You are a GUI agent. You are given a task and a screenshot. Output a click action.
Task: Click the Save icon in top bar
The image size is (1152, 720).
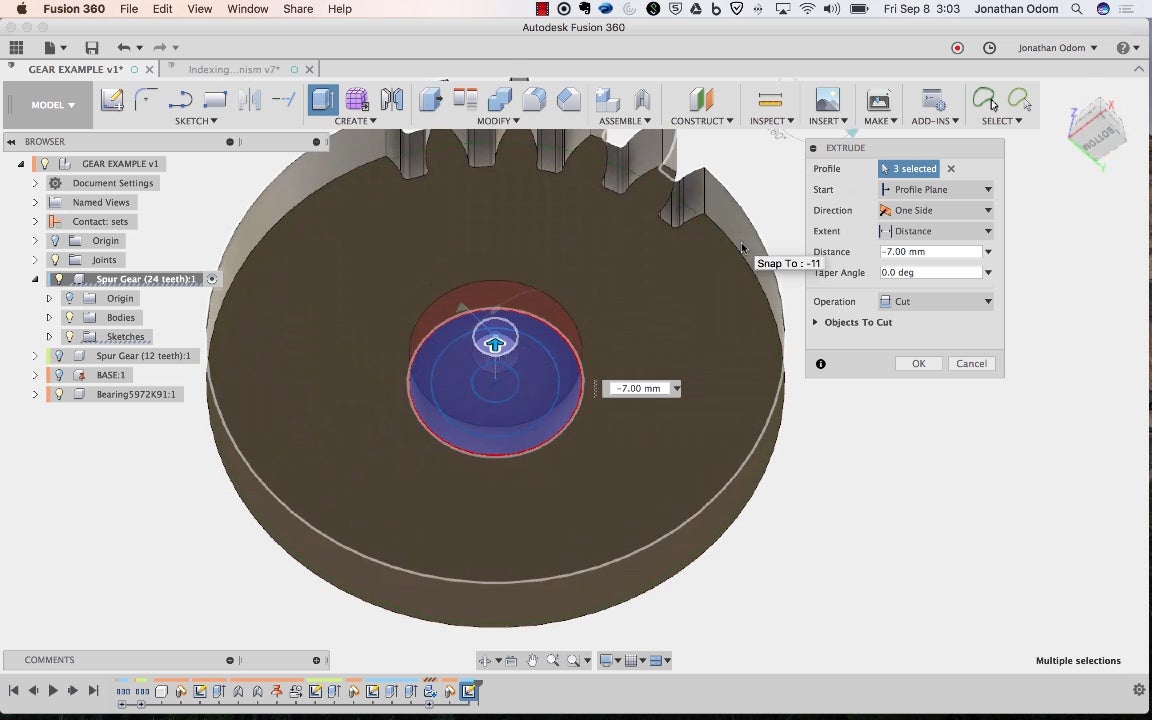point(92,48)
